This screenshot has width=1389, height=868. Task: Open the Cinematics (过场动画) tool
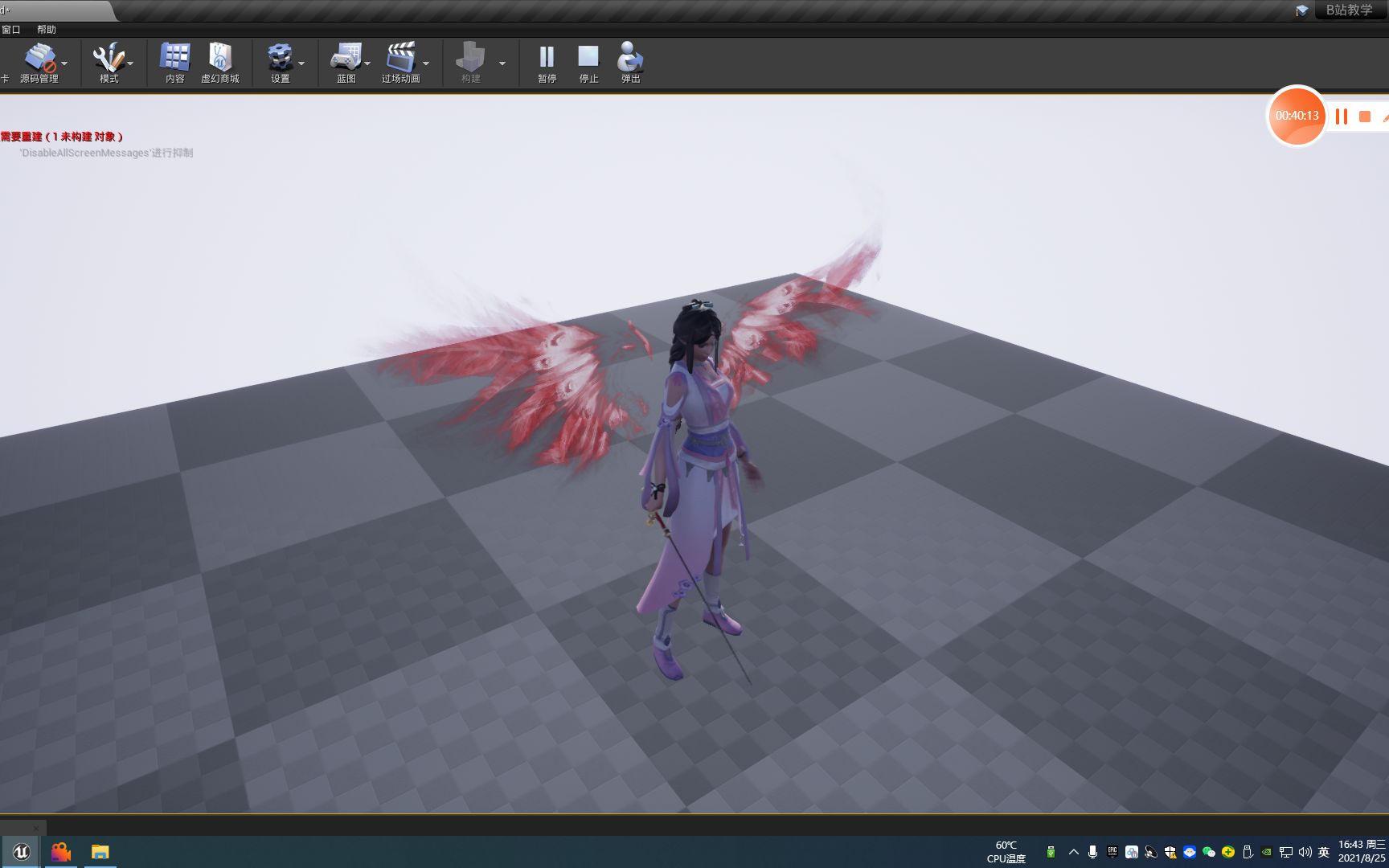coord(399,58)
